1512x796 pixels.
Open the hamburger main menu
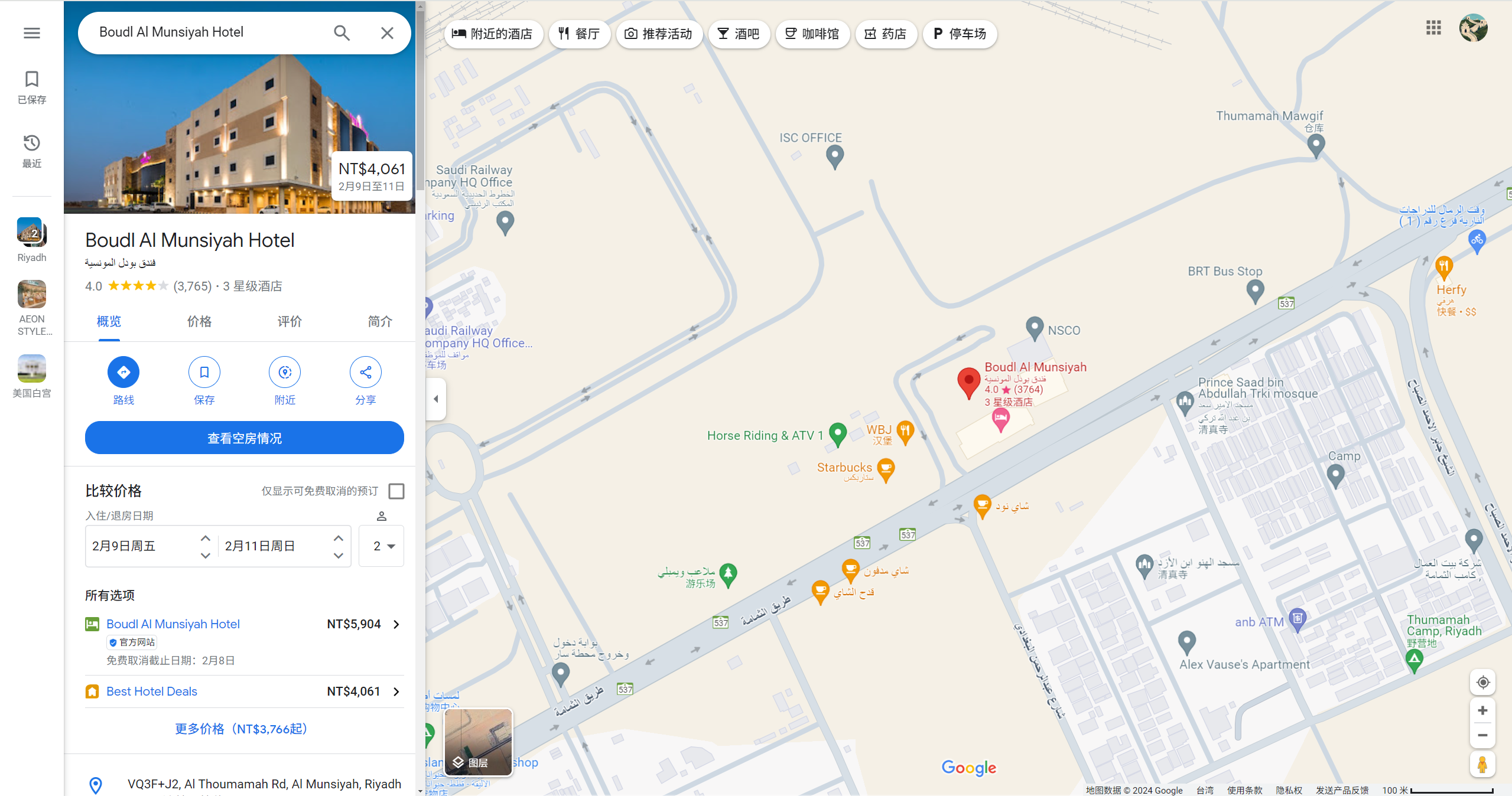click(x=32, y=33)
